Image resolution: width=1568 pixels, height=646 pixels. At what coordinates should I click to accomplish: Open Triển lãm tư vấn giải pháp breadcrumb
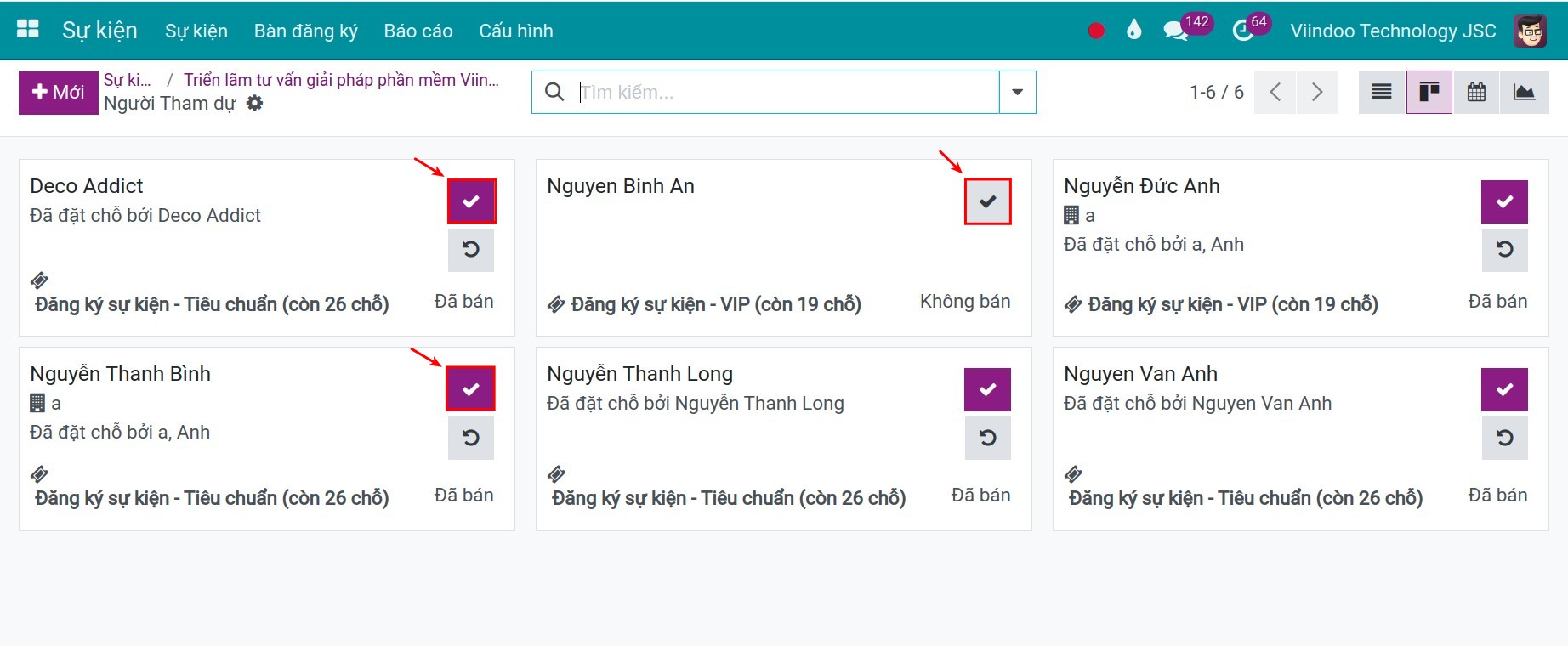click(341, 80)
